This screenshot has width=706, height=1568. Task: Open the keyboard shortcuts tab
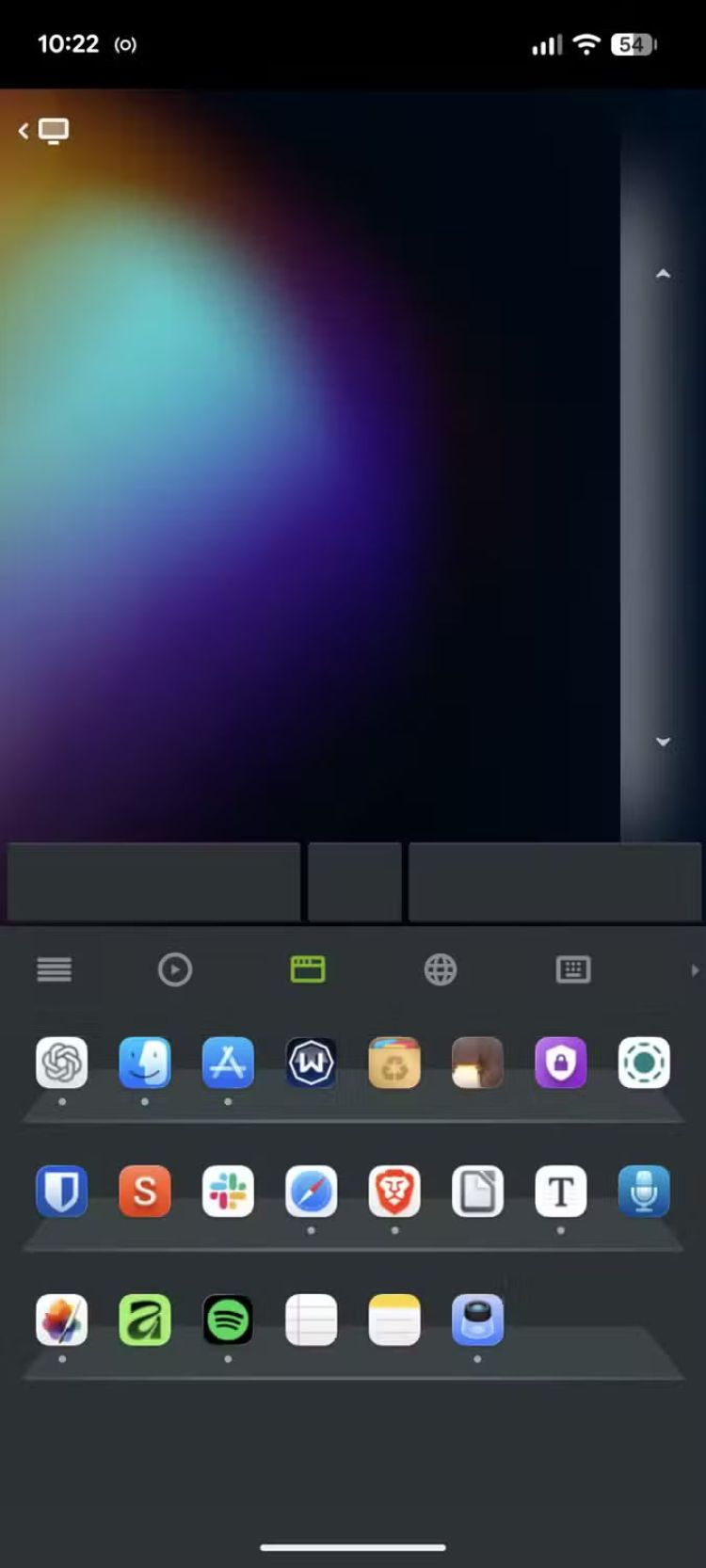click(573, 969)
